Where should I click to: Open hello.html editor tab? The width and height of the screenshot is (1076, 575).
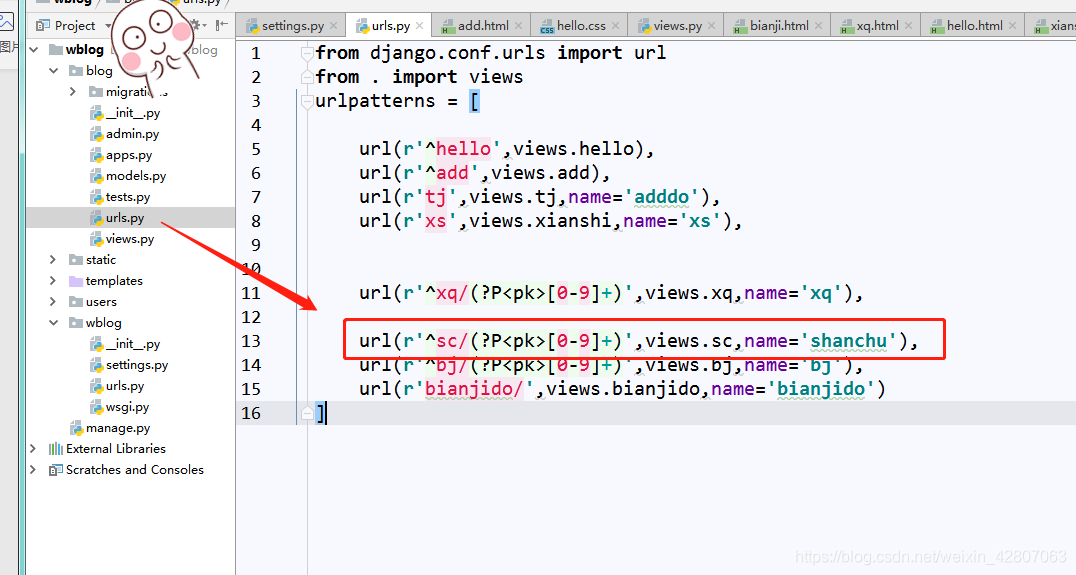974,26
